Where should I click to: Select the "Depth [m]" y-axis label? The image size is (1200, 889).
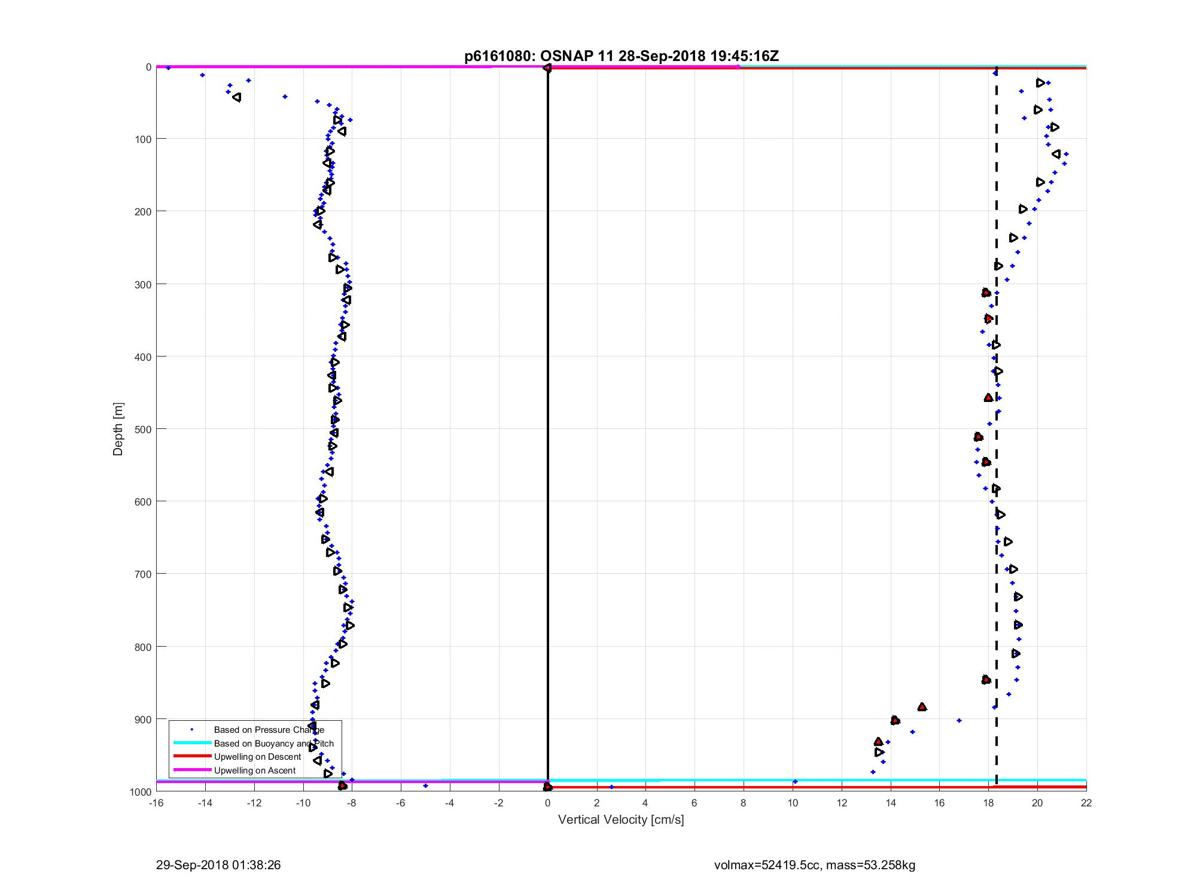(x=118, y=427)
